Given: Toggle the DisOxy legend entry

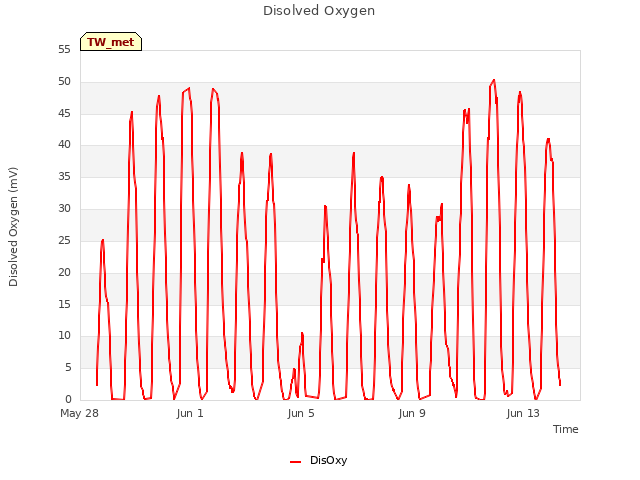Looking at the screenshot, I should (318, 460).
